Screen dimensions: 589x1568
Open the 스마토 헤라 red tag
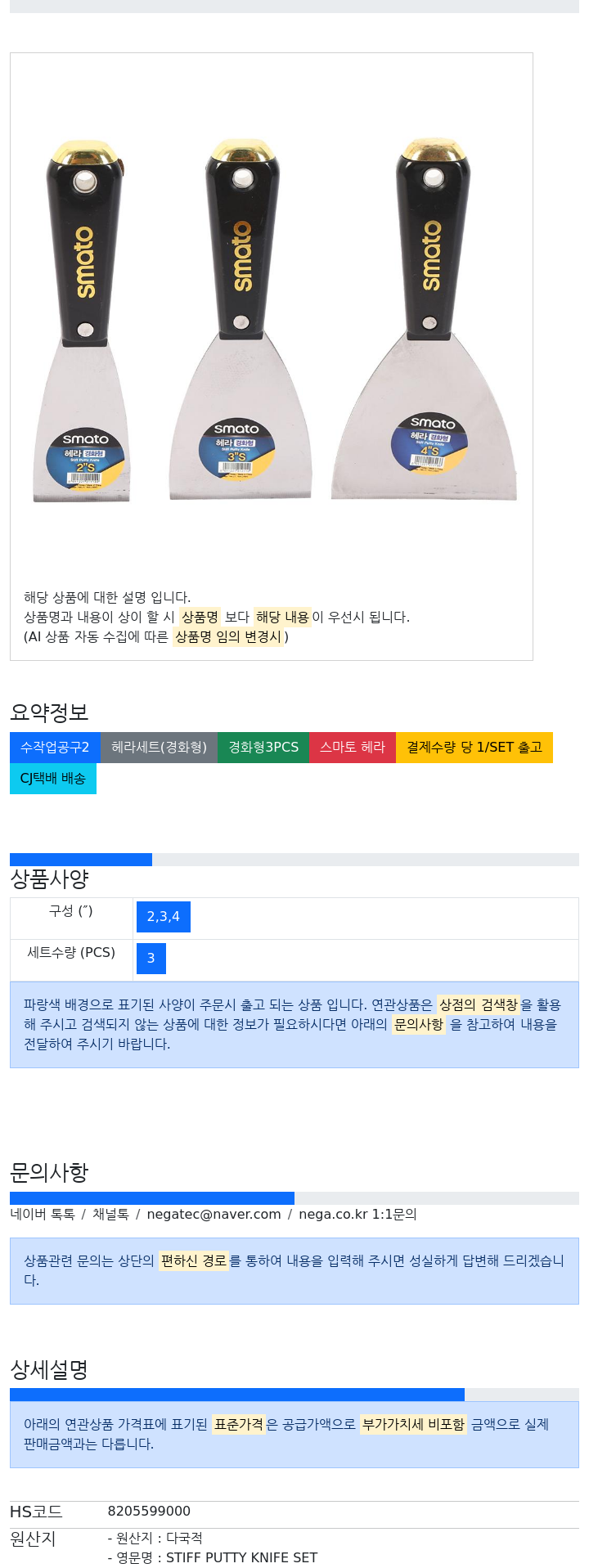[353, 748]
